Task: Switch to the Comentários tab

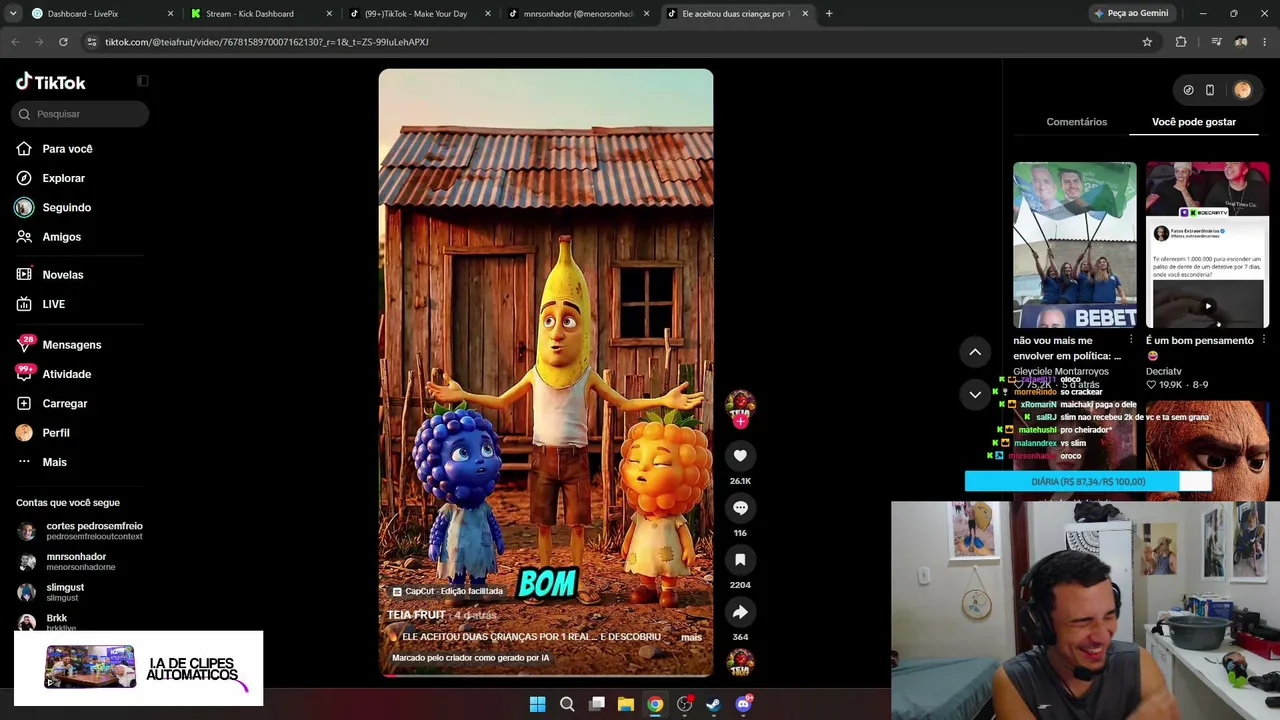Action: tap(1077, 122)
